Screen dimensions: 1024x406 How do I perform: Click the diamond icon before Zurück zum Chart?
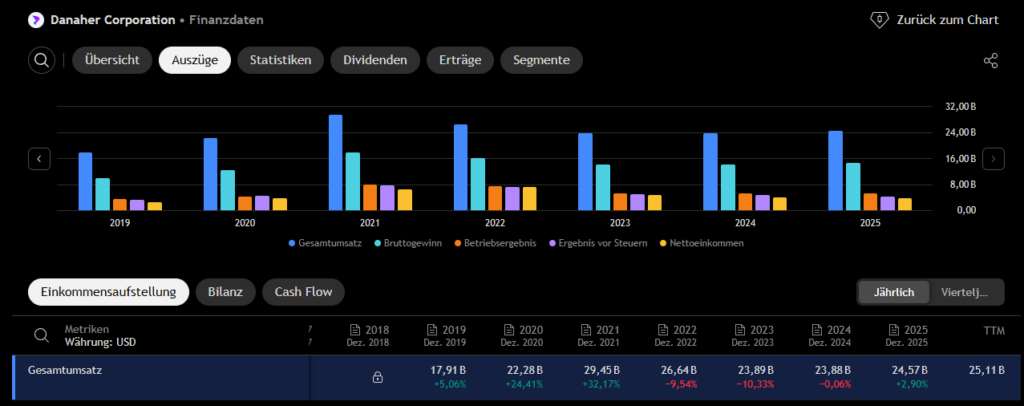click(x=880, y=20)
